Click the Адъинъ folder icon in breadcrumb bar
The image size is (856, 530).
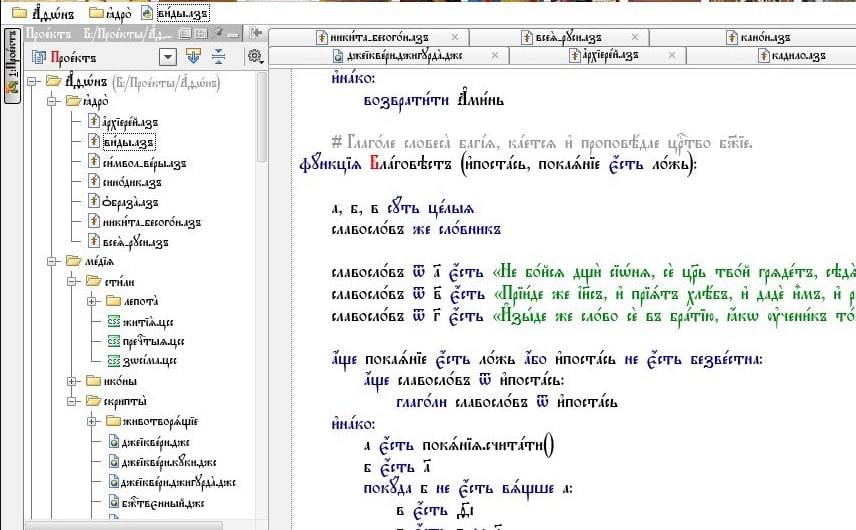click(x=20, y=13)
